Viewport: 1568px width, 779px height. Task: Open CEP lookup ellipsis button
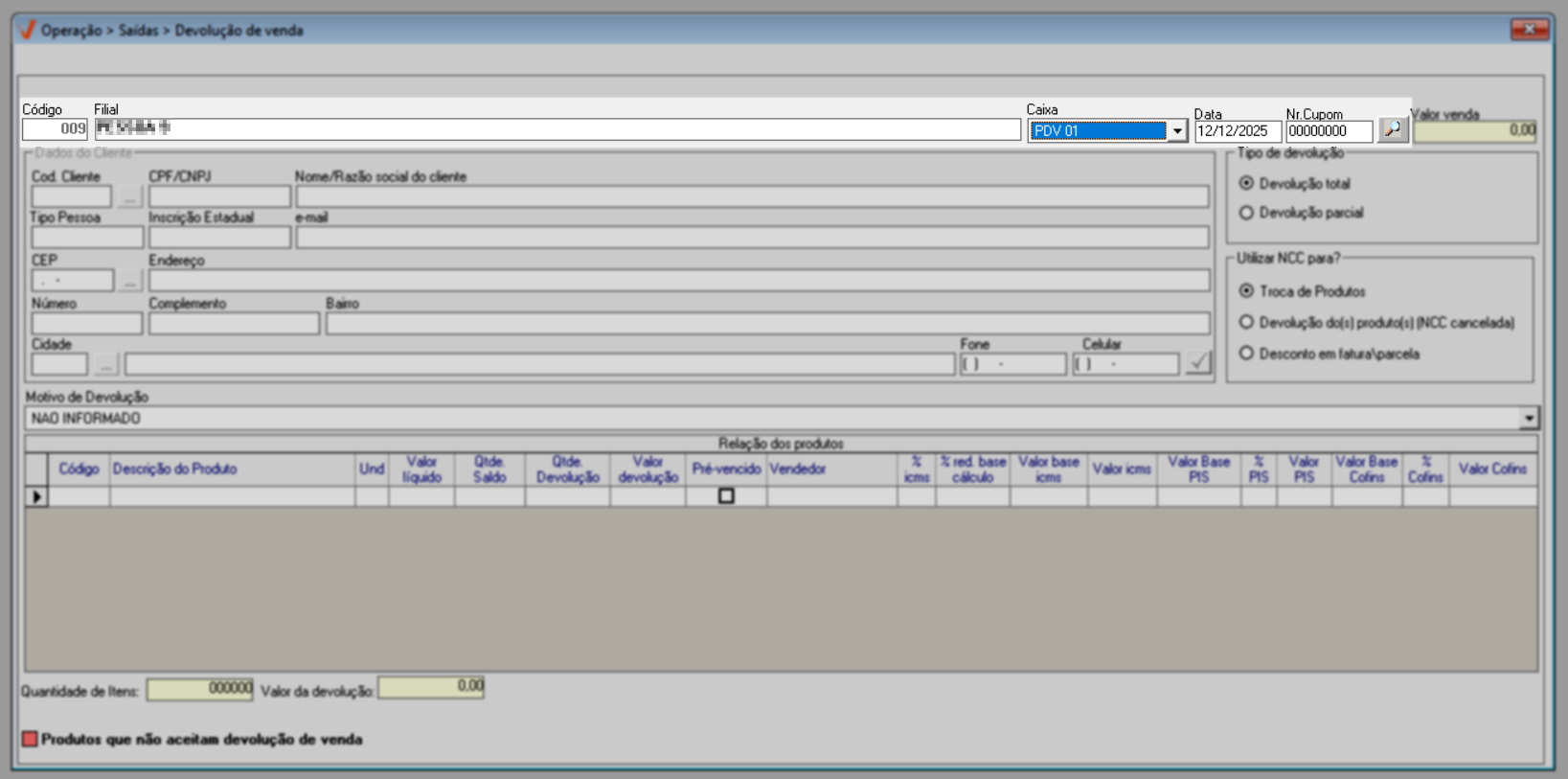pyautogui.click(x=129, y=281)
